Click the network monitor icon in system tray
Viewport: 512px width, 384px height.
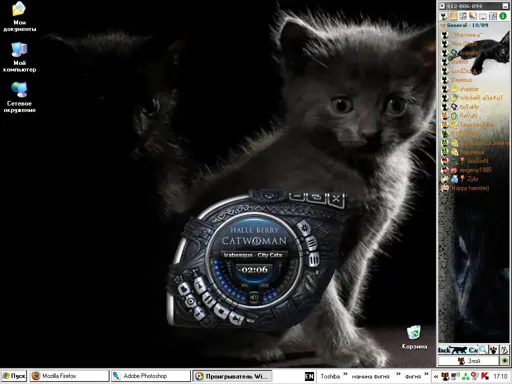tap(455, 377)
